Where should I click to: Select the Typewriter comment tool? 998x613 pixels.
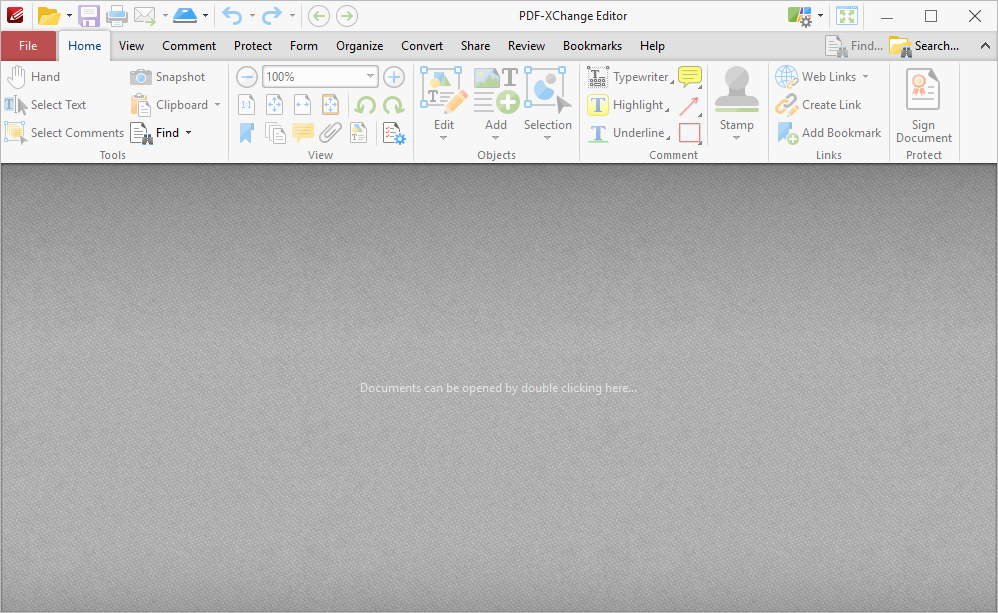tap(629, 77)
